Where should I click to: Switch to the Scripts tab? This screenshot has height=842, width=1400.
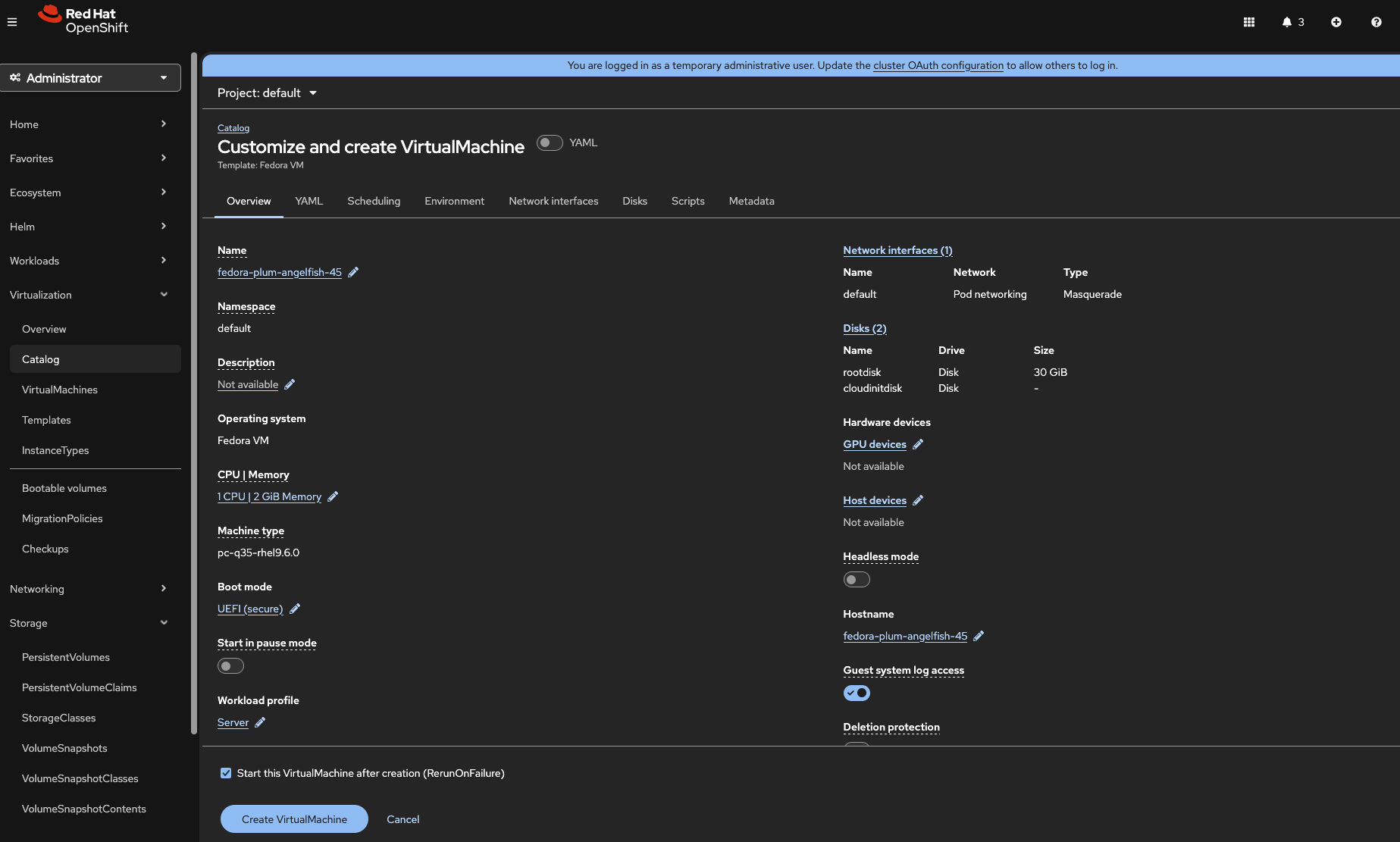click(688, 201)
